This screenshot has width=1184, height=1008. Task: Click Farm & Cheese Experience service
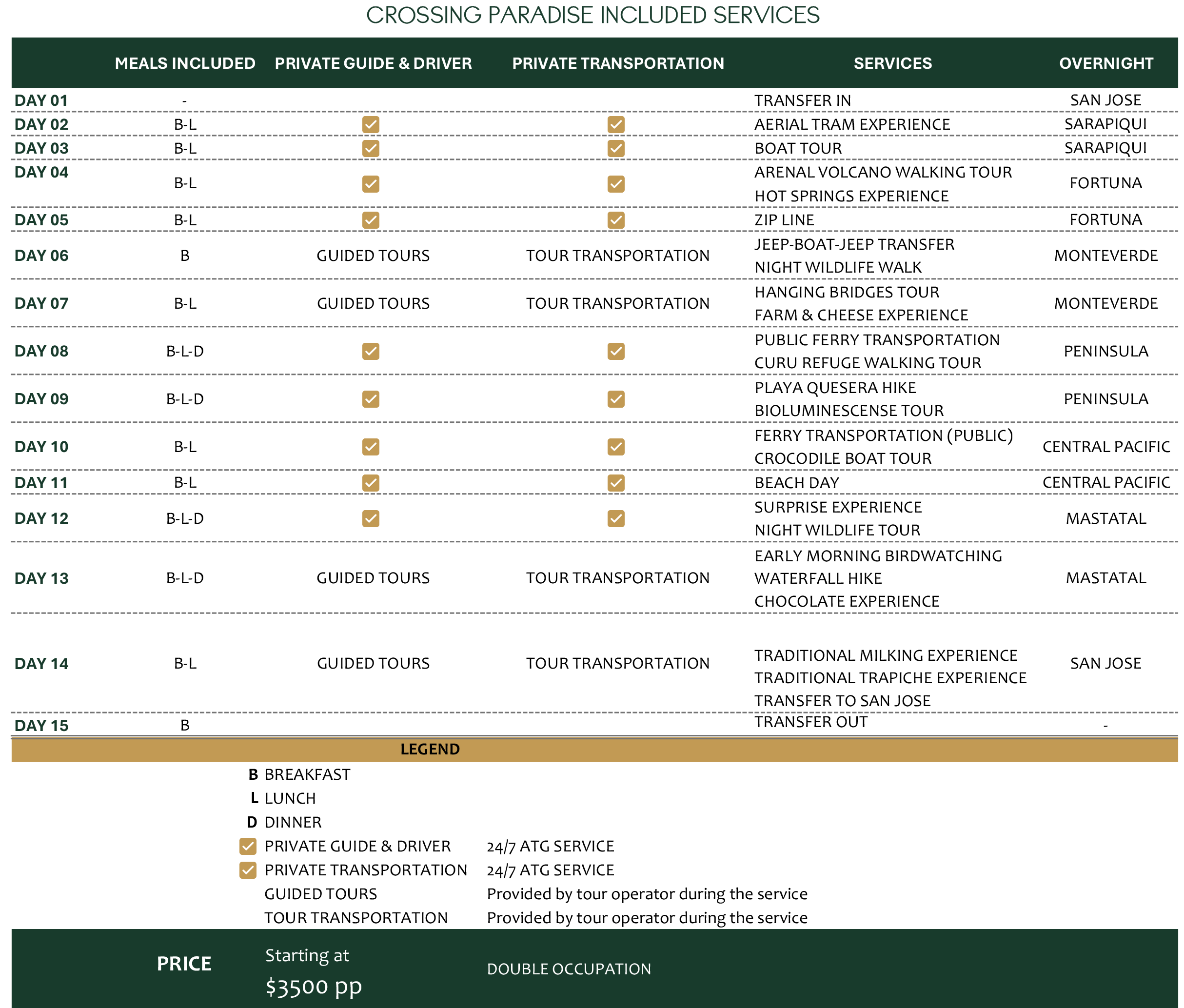pyautogui.click(x=861, y=315)
